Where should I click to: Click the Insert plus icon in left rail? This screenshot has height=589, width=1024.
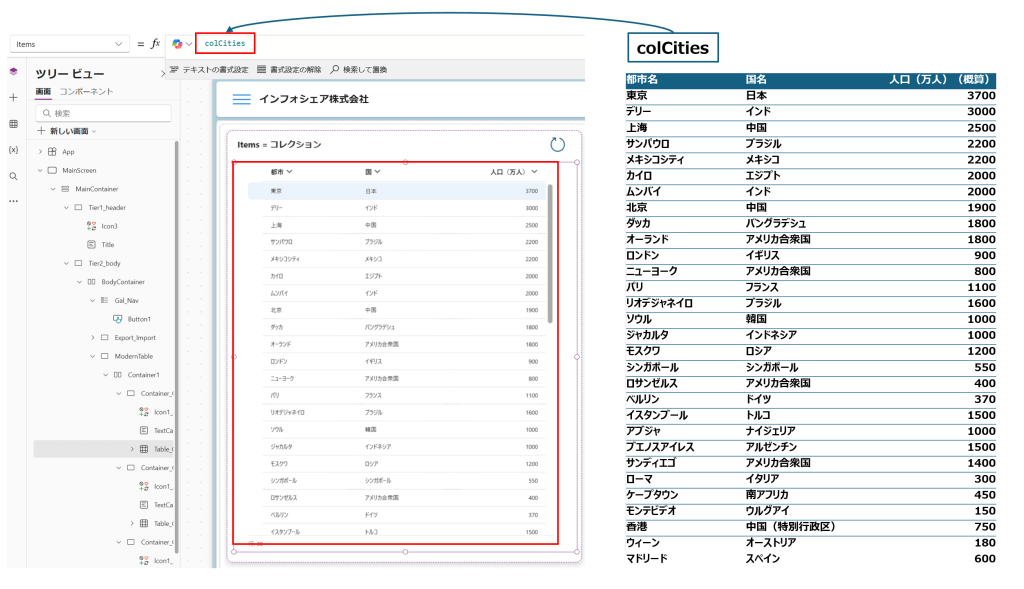[13, 98]
